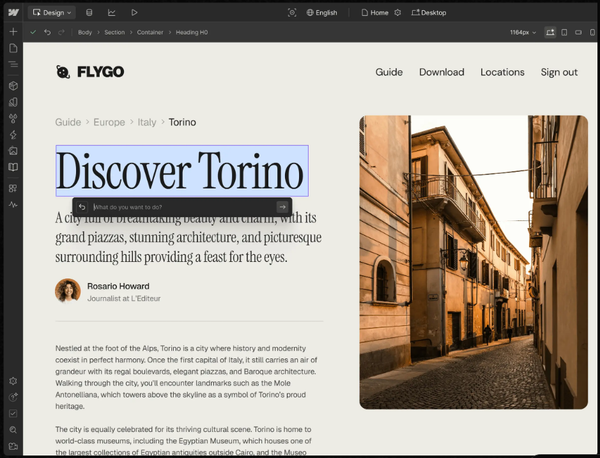This screenshot has height=458, width=600.
Task: Open the open-book panel icon
Action: pos(13,167)
